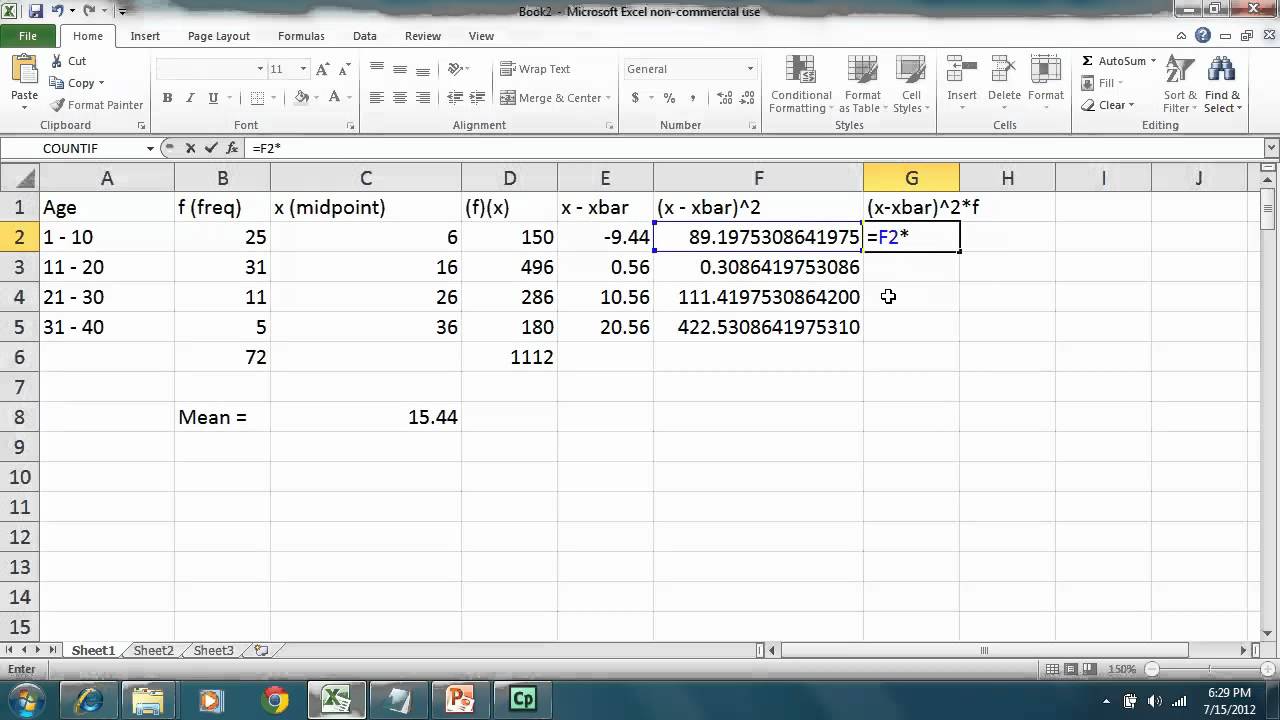Click the Insert Function fx icon

232,148
